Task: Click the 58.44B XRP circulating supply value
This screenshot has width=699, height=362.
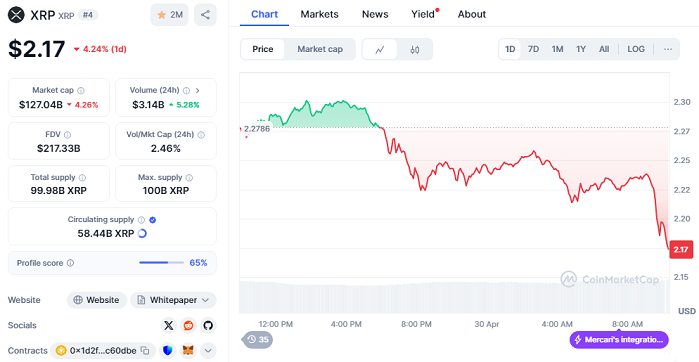Action: pos(106,234)
